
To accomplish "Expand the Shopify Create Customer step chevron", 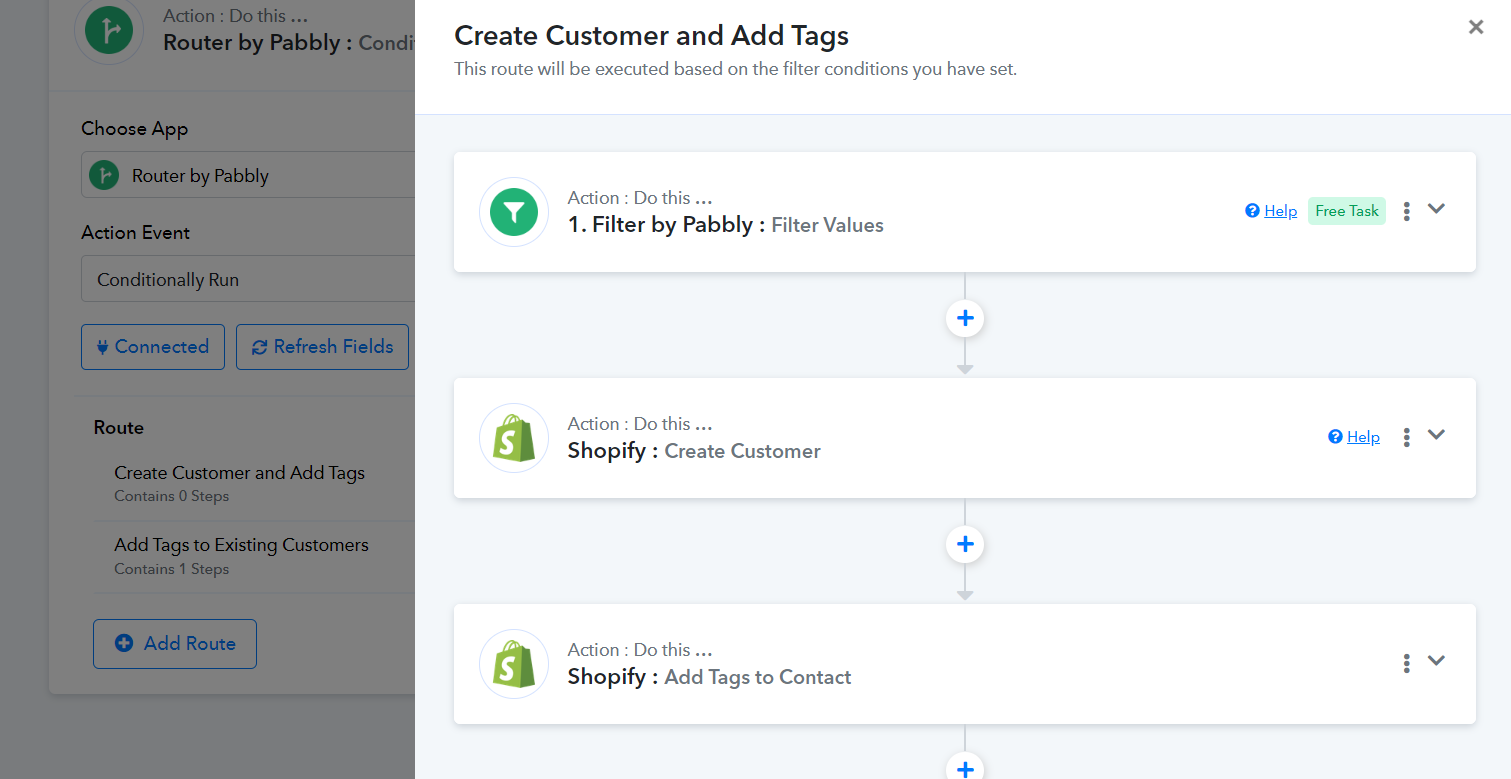I will [1436, 435].
